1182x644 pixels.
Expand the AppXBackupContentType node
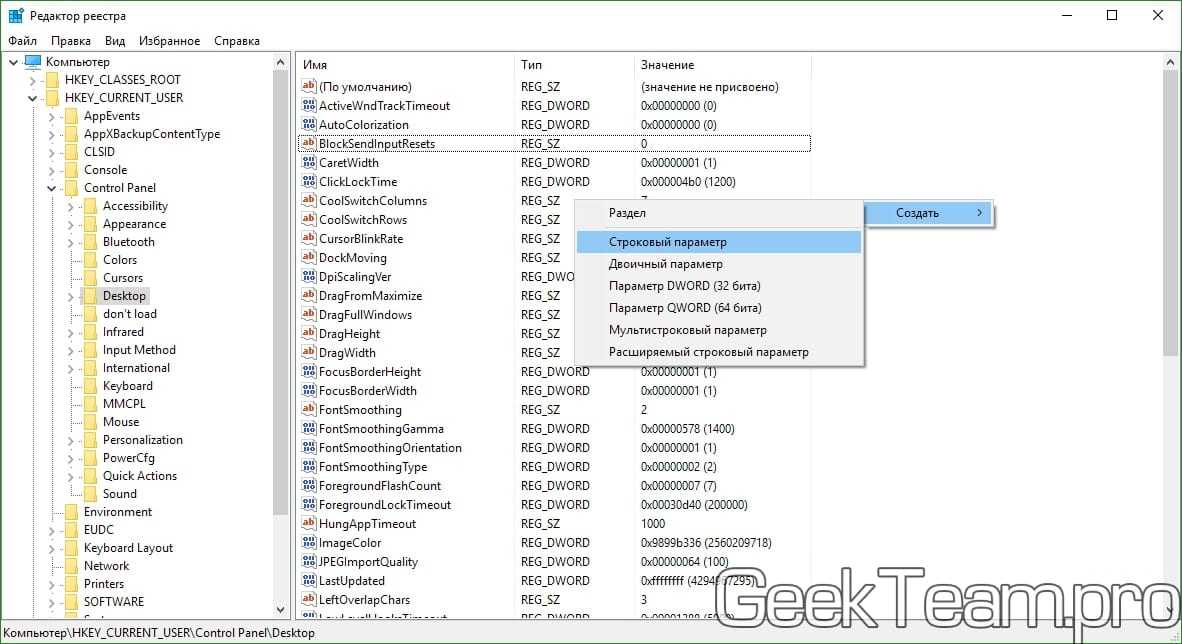tap(51, 134)
